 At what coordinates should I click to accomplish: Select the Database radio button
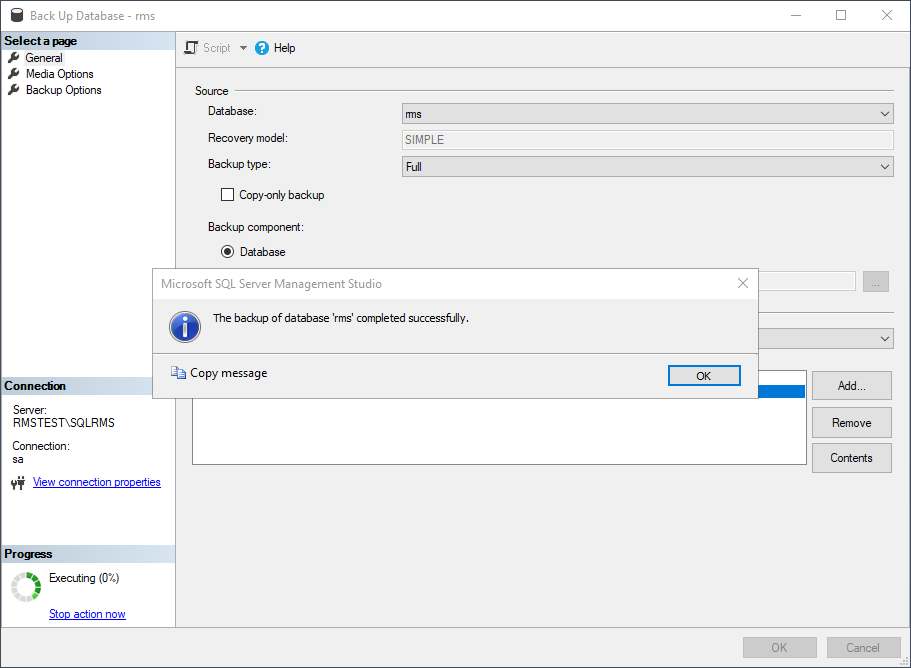click(x=227, y=252)
